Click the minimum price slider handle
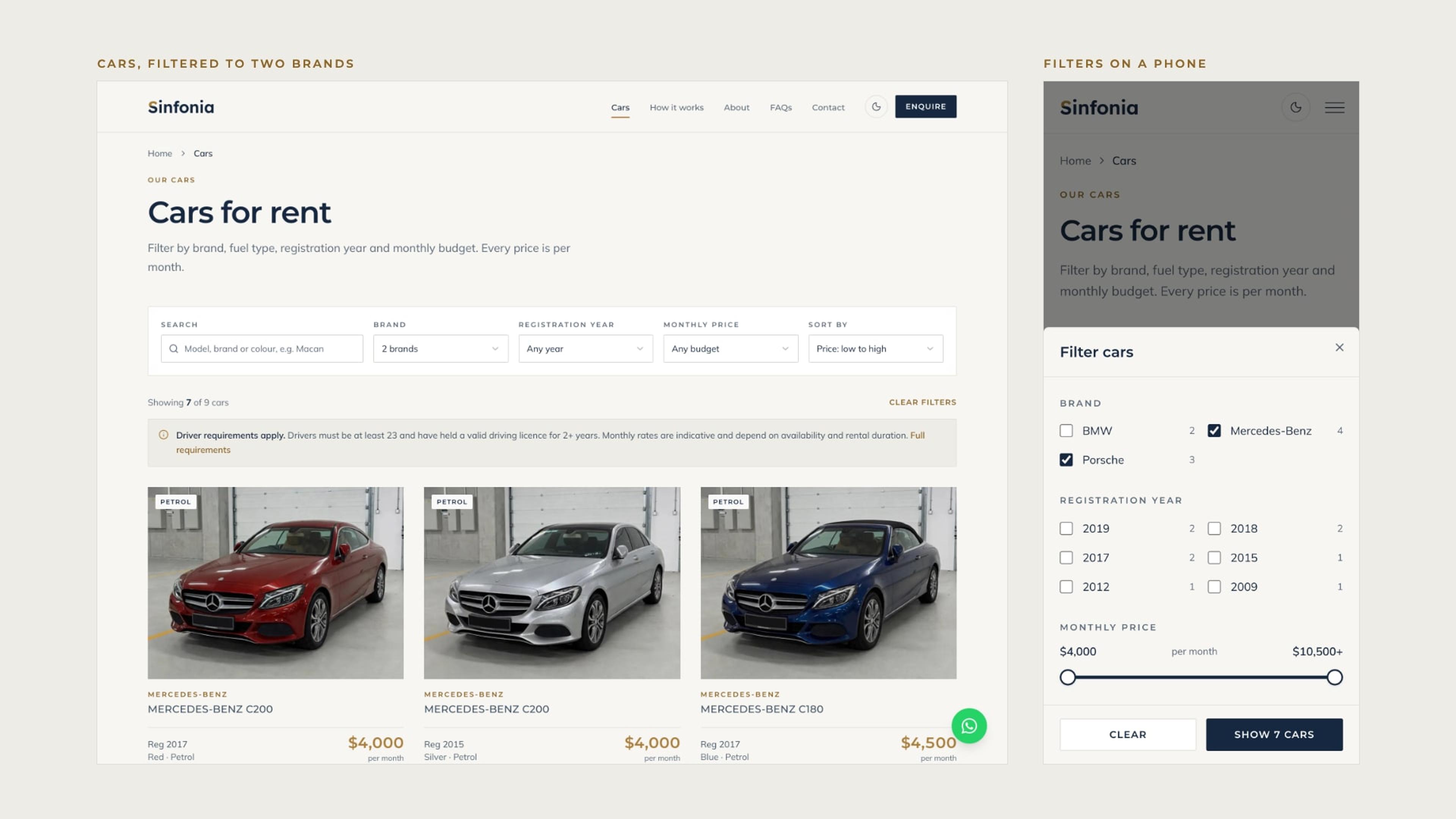This screenshot has height=819, width=1456. (x=1068, y=677)
